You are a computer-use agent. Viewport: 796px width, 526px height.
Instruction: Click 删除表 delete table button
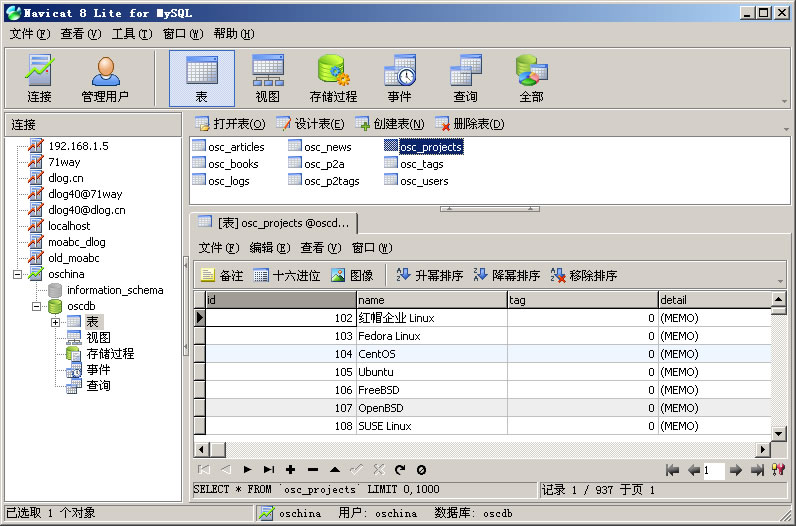click(x=469, y=124)
